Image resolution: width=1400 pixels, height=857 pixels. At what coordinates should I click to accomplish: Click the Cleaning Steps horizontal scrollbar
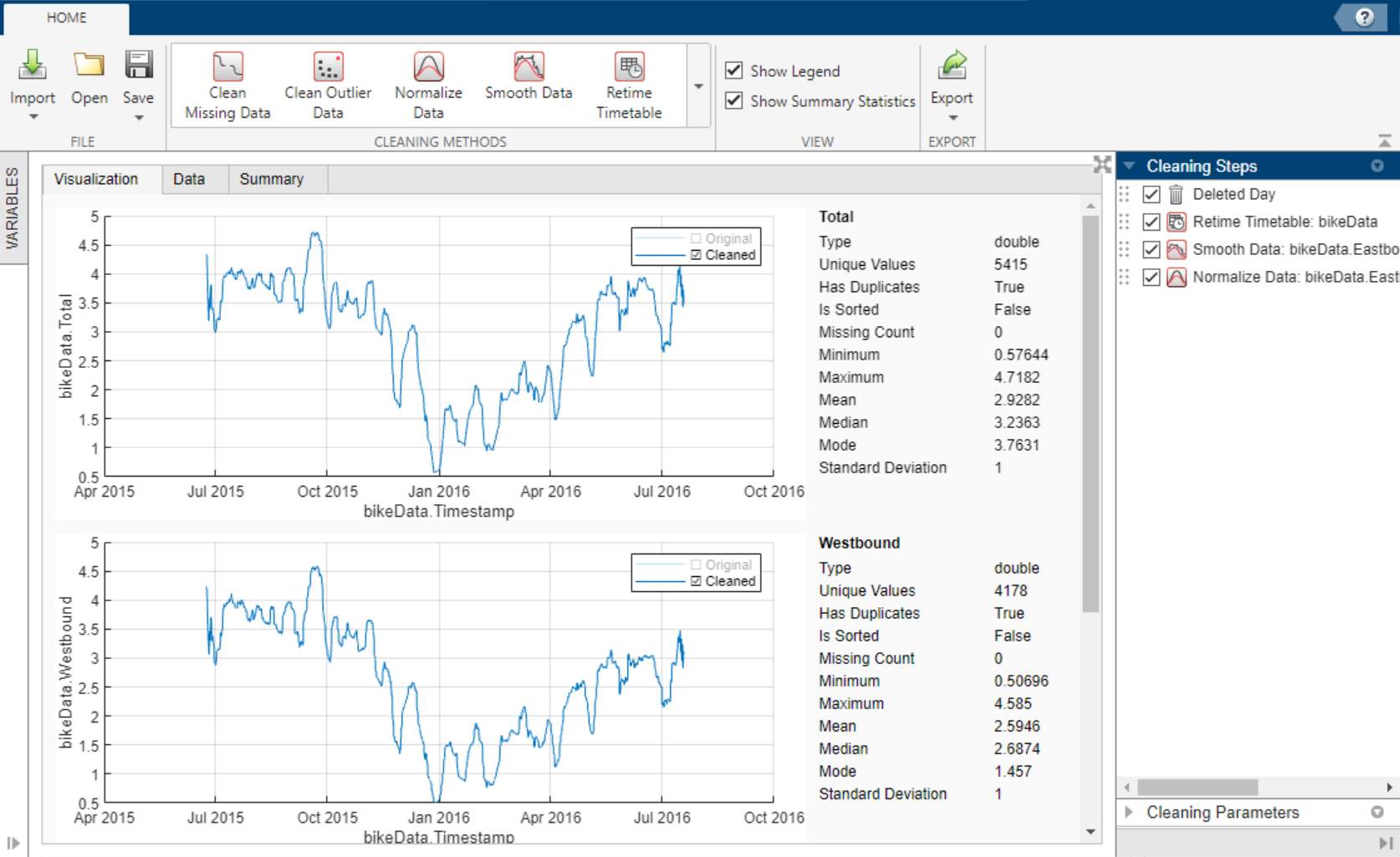point(1198,787)
